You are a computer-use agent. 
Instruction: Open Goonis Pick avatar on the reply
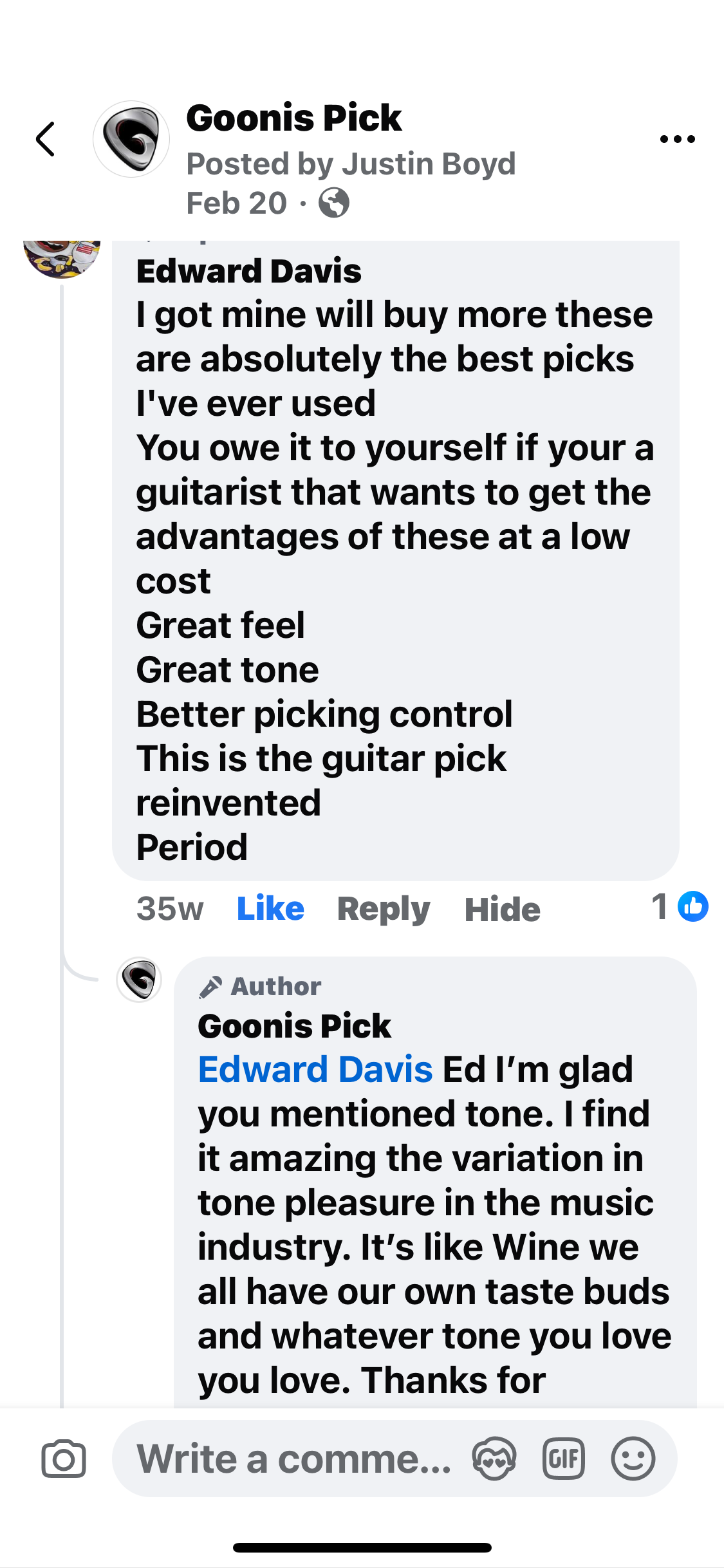[139, 980]
